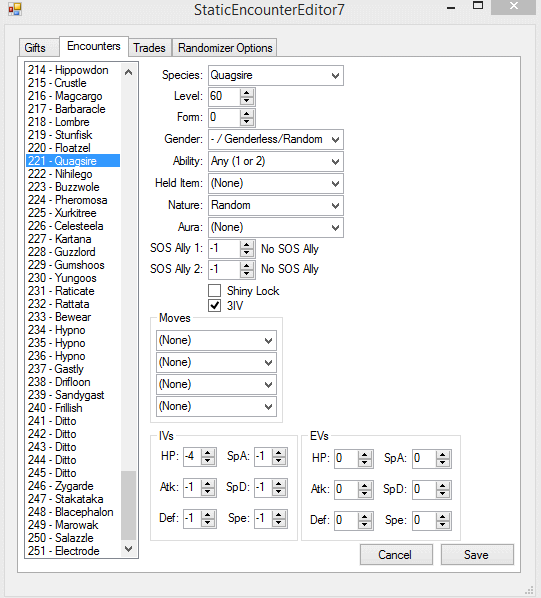Select 241 - Ditto encounter
541x598 pixels.
pyautogui.click(x=73, y=421)
